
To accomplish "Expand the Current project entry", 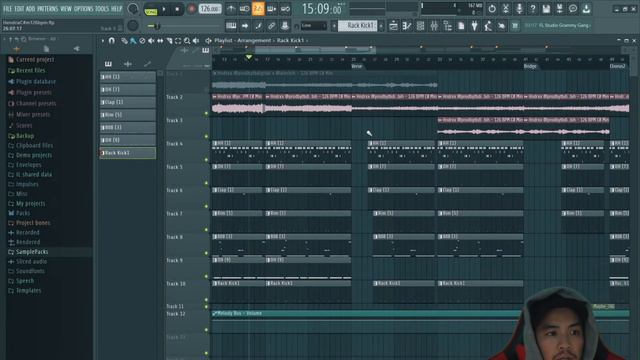I will tap(35, 60).
